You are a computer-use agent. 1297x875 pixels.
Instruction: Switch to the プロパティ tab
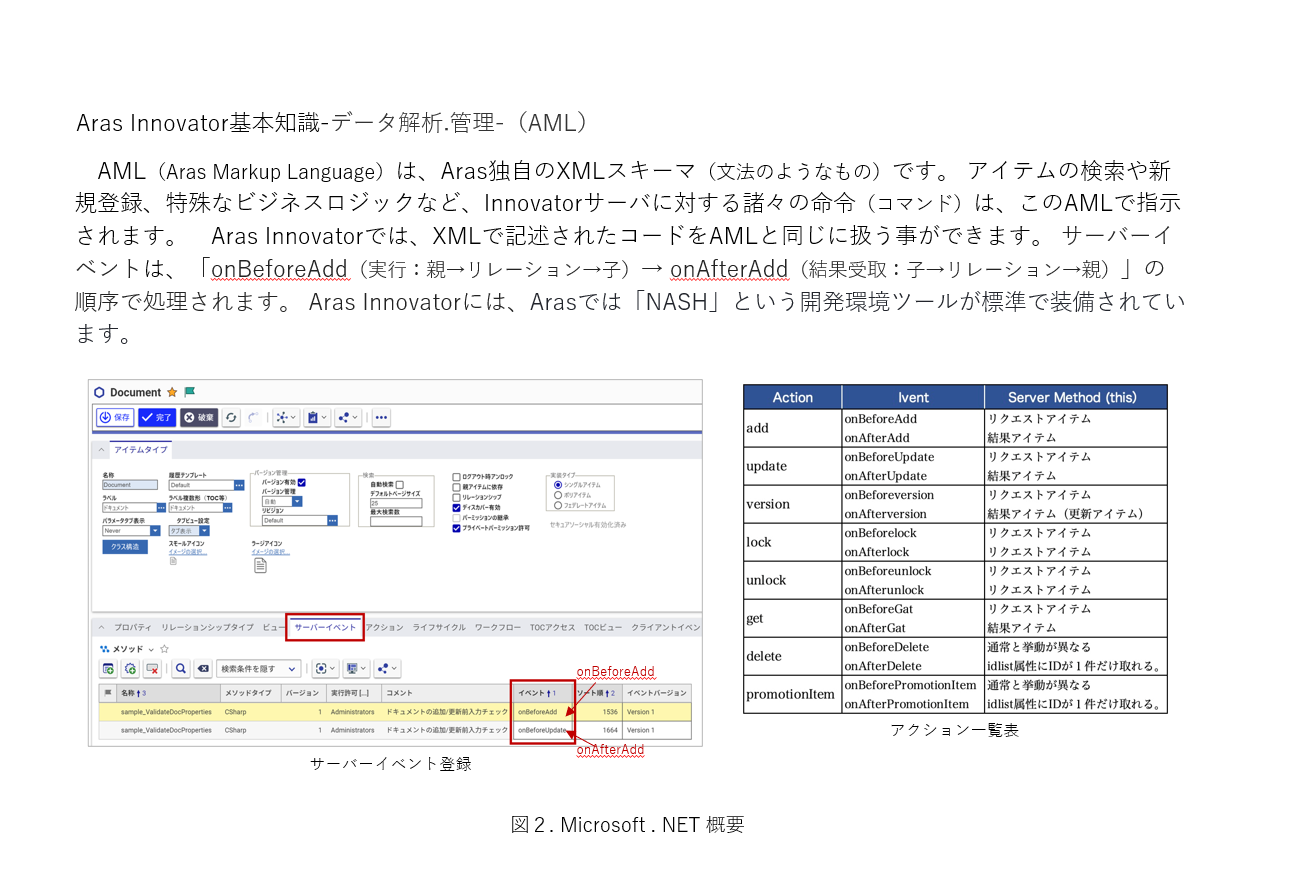pyautogui.click(x=133, y=627)
